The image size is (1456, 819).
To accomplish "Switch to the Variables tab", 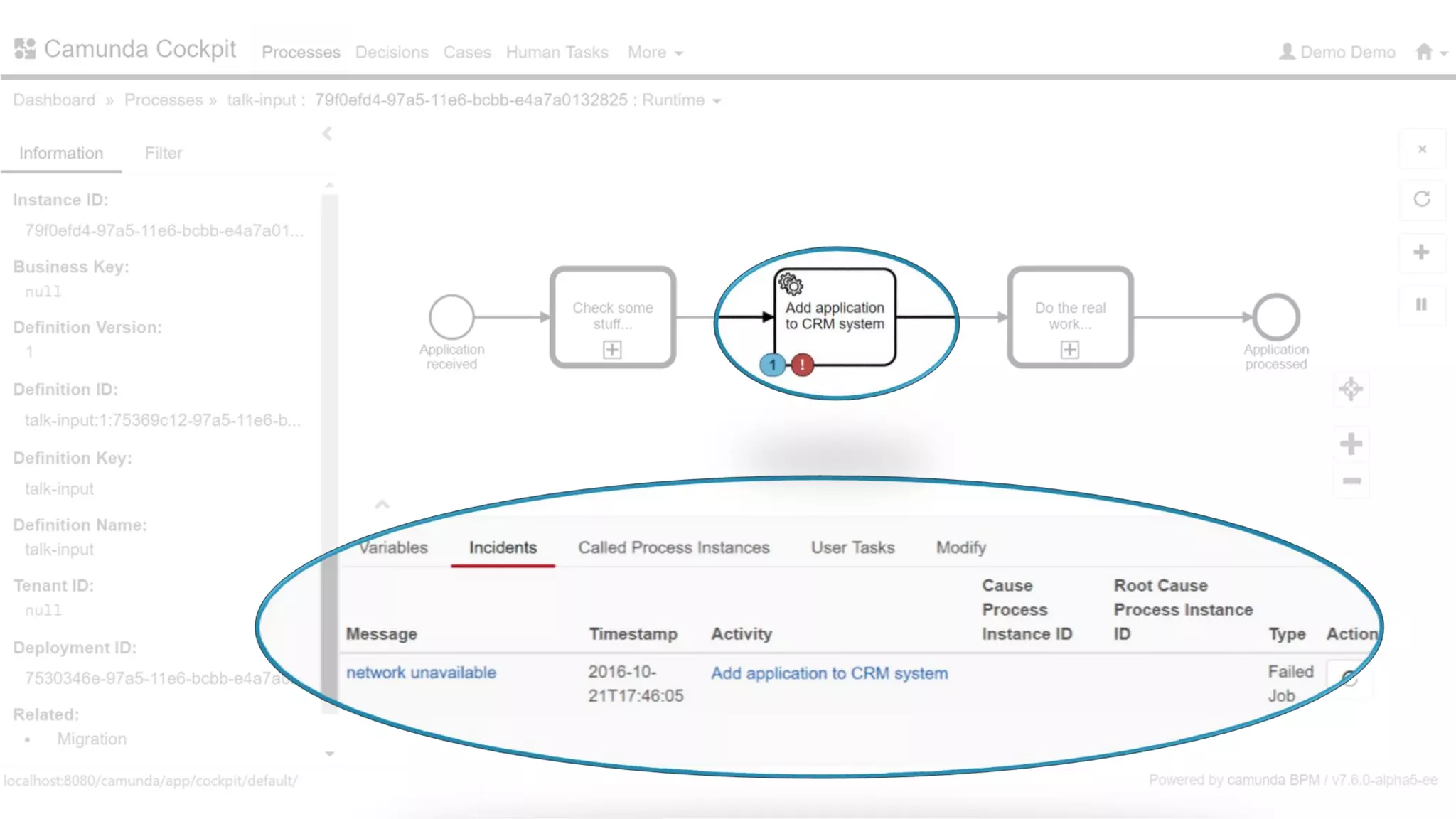I will pyautogui.click(x=393, y=547).
